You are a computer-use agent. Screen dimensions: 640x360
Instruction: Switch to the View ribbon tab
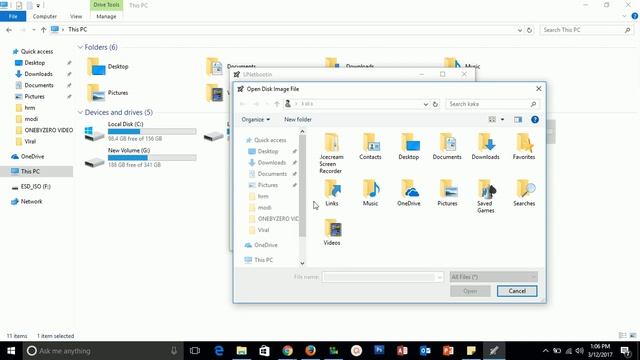(x=76, y=16)
